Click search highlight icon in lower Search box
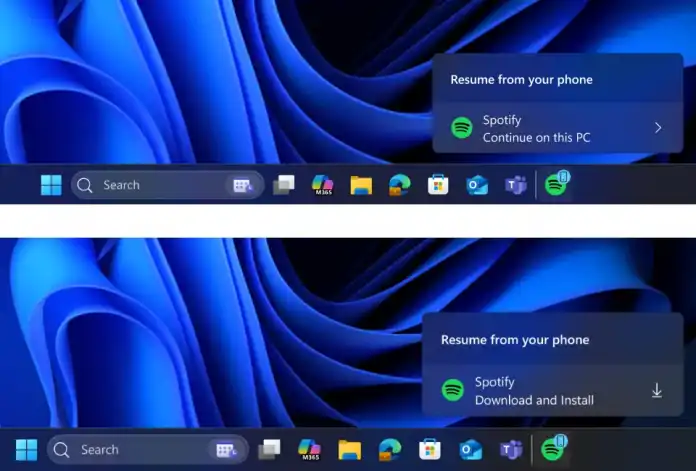 [x=226, y=450]
